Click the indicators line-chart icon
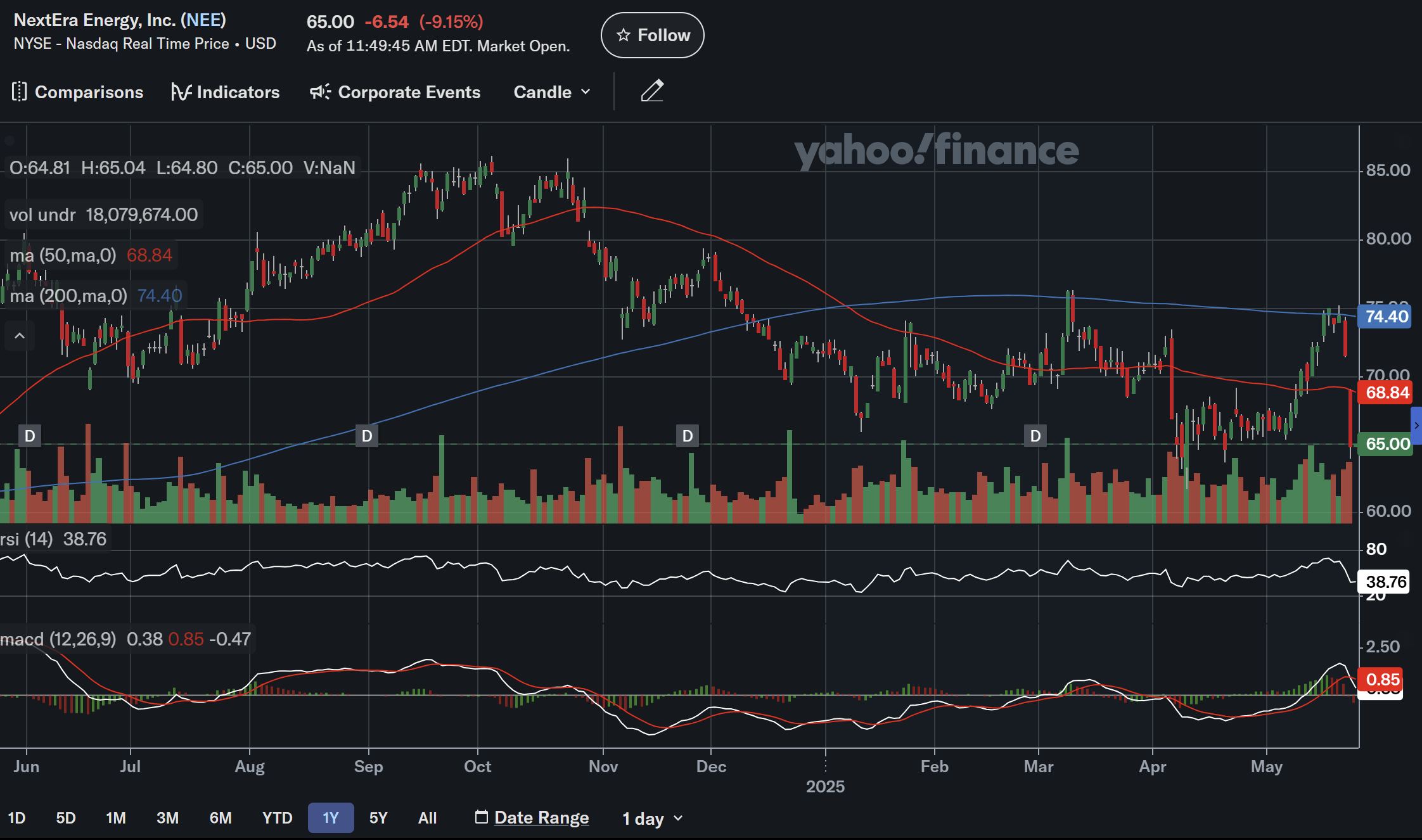 pyautogui.click(x=181, y=92)
